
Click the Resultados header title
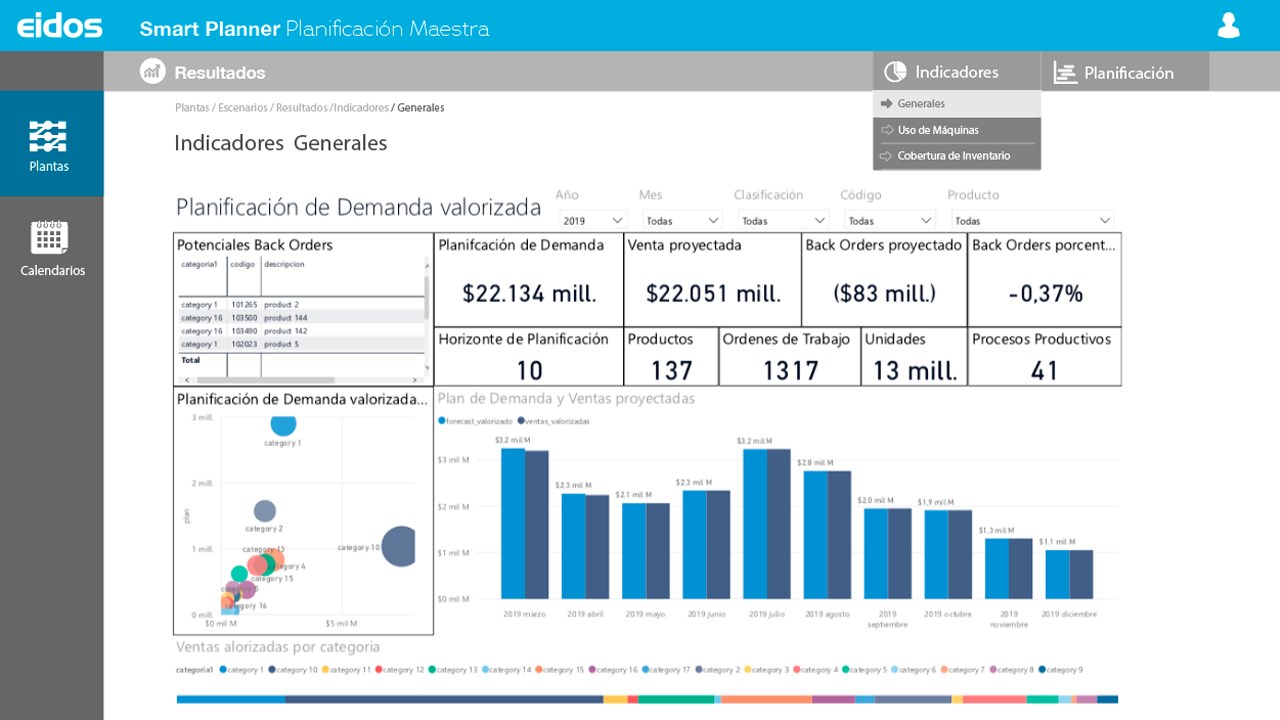coord(220,73)
